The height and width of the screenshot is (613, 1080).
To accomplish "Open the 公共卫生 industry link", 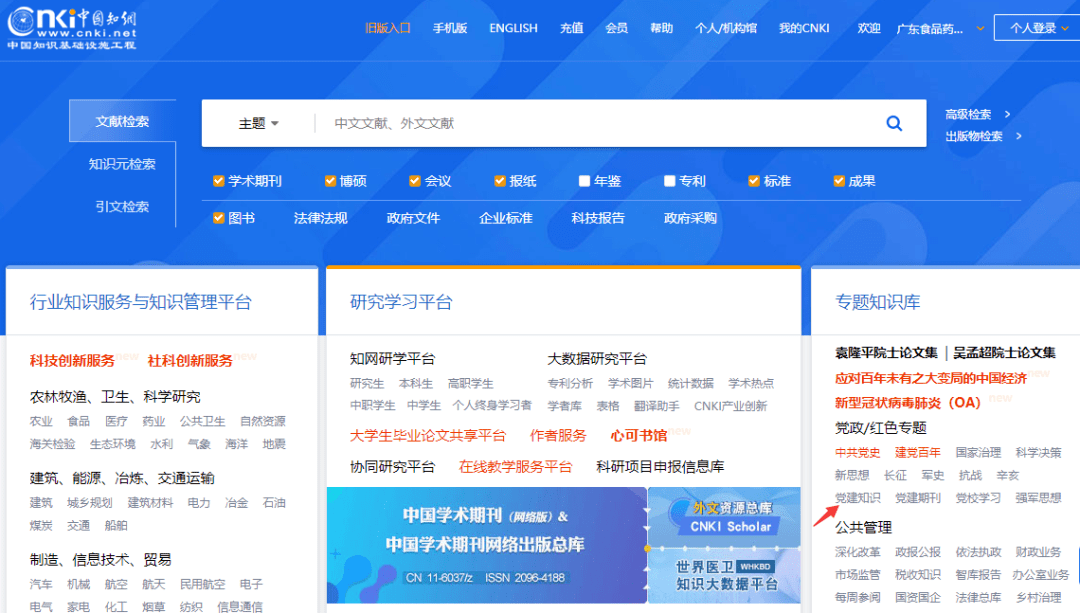I will coord(202,422).
